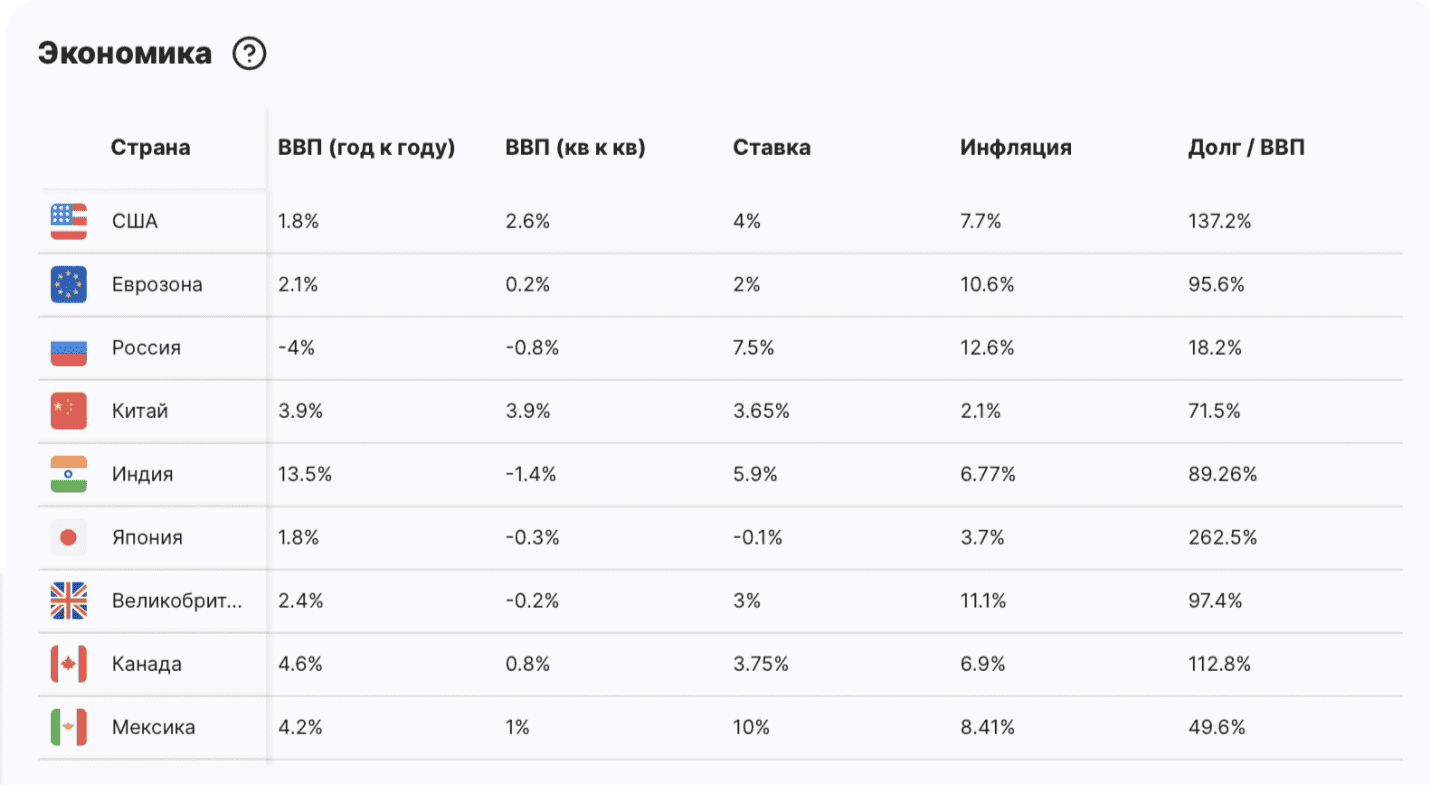The height and width of the screenshot is (785, 1431).
Task: Click the Canada flag icon
Action: (x=69, y=664)
